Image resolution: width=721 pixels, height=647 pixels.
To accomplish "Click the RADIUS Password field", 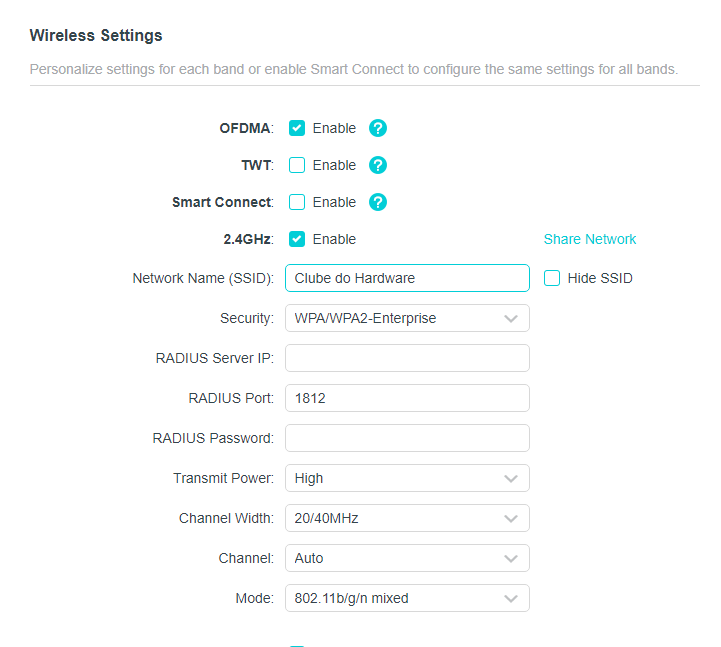I will coord(407,438).
